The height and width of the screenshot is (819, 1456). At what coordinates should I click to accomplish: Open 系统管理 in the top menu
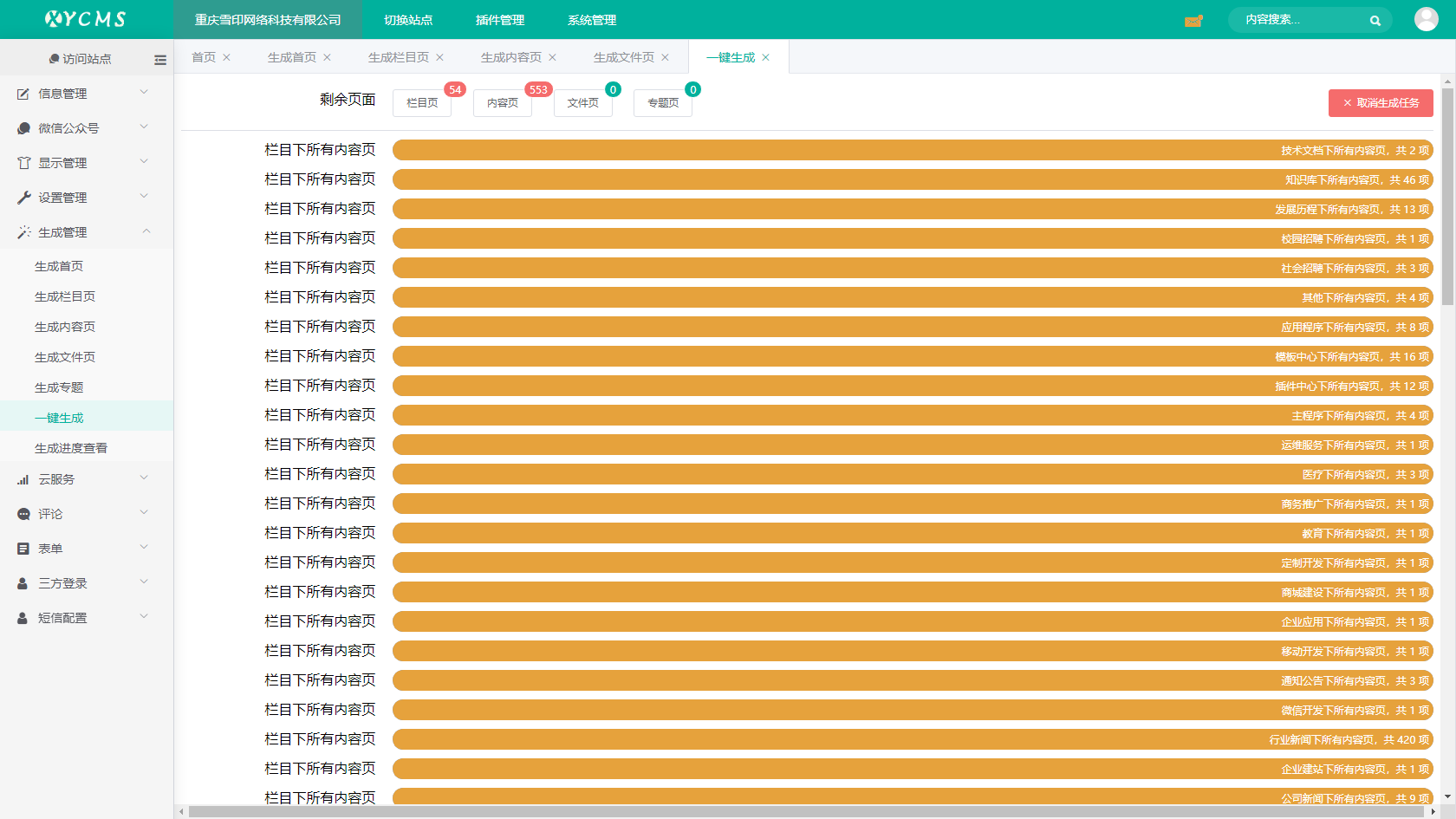tap(592, 20)
